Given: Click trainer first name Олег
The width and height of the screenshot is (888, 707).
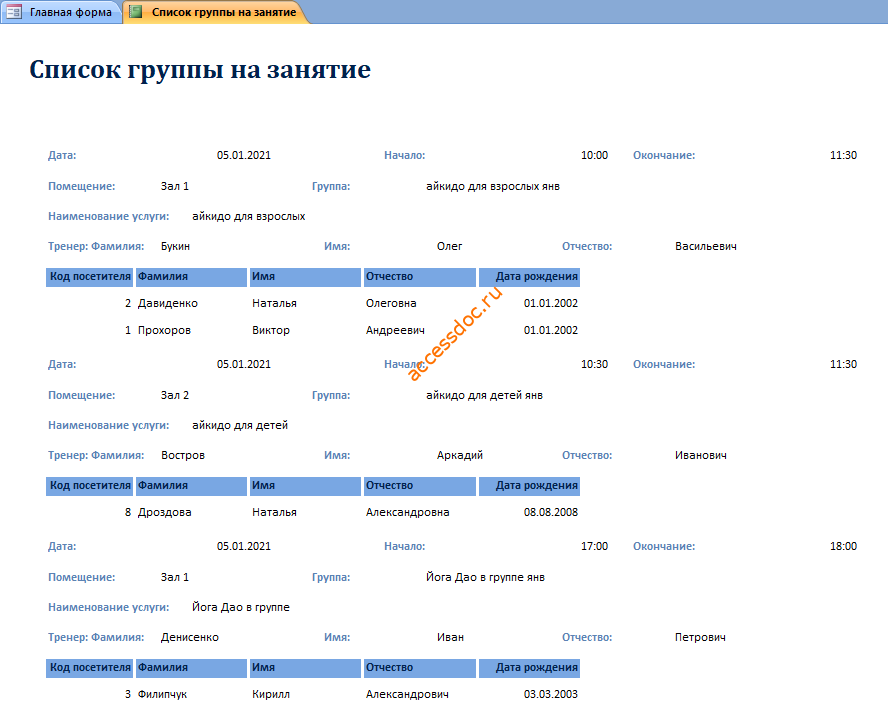Looking at the screenshot, I should [450, 246].
